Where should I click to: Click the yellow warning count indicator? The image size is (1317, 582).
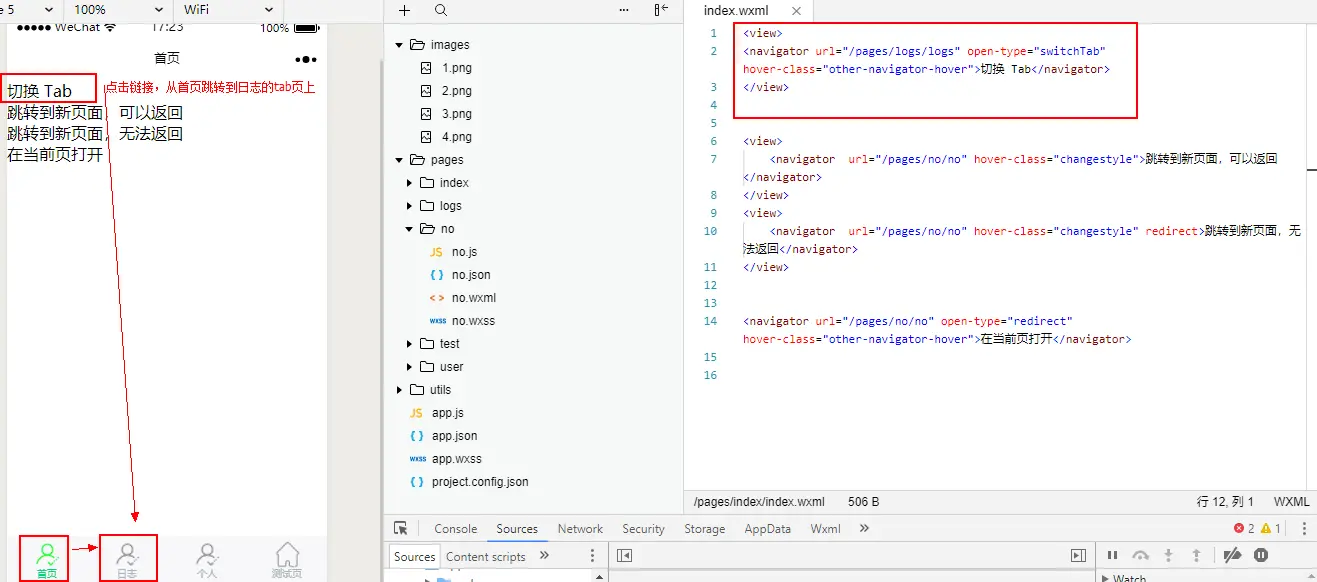[x=1271, y=528]
